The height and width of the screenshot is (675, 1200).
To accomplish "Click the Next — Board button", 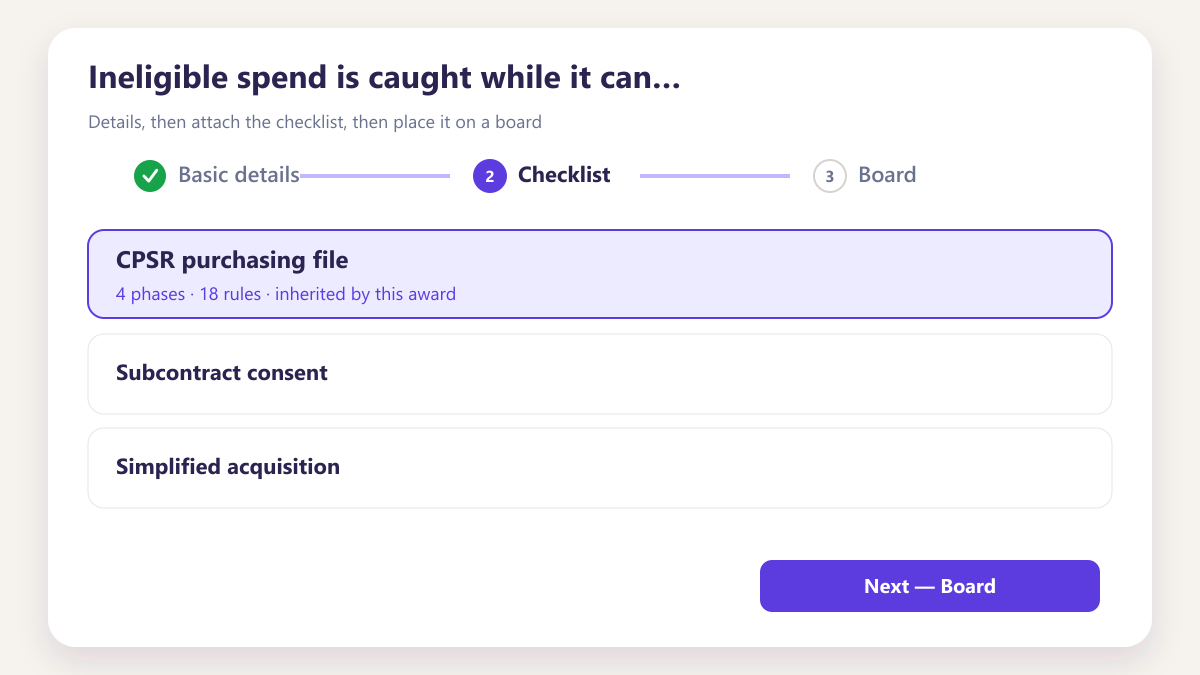I will 930,586.
